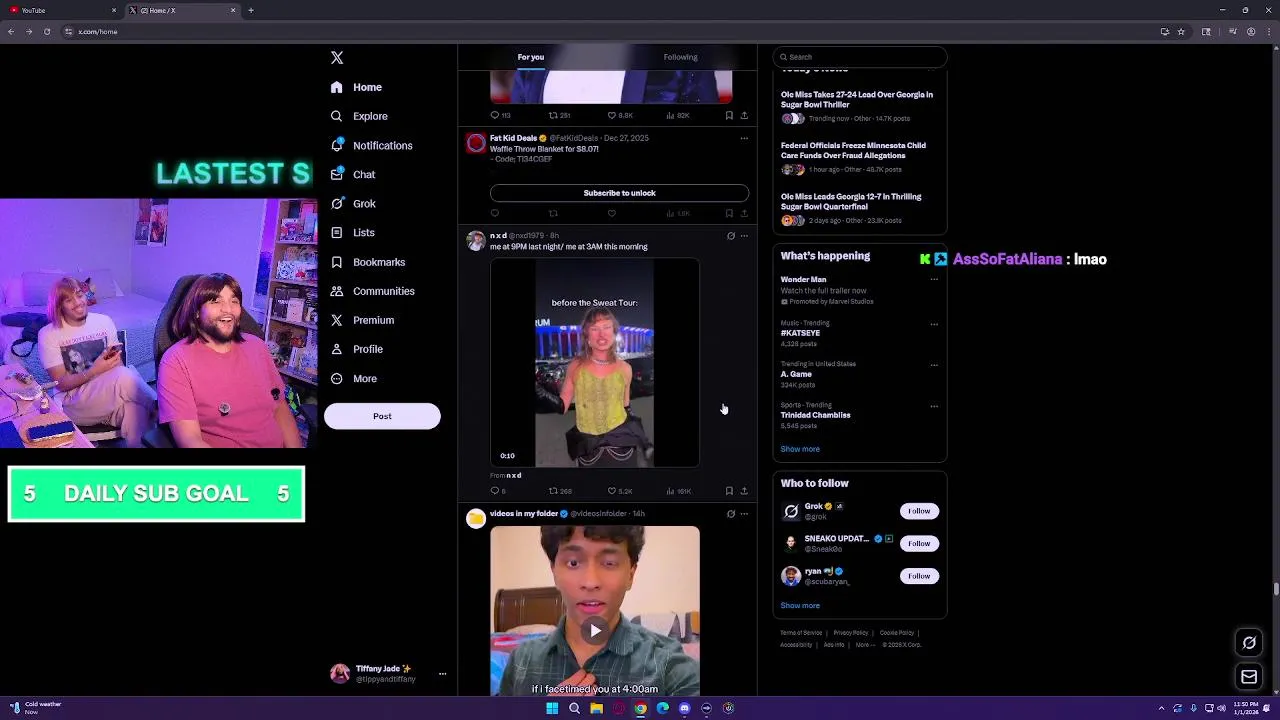Focus the X Search field
This screenshot has width=1280, height=720.
click(x=860, y=57)
